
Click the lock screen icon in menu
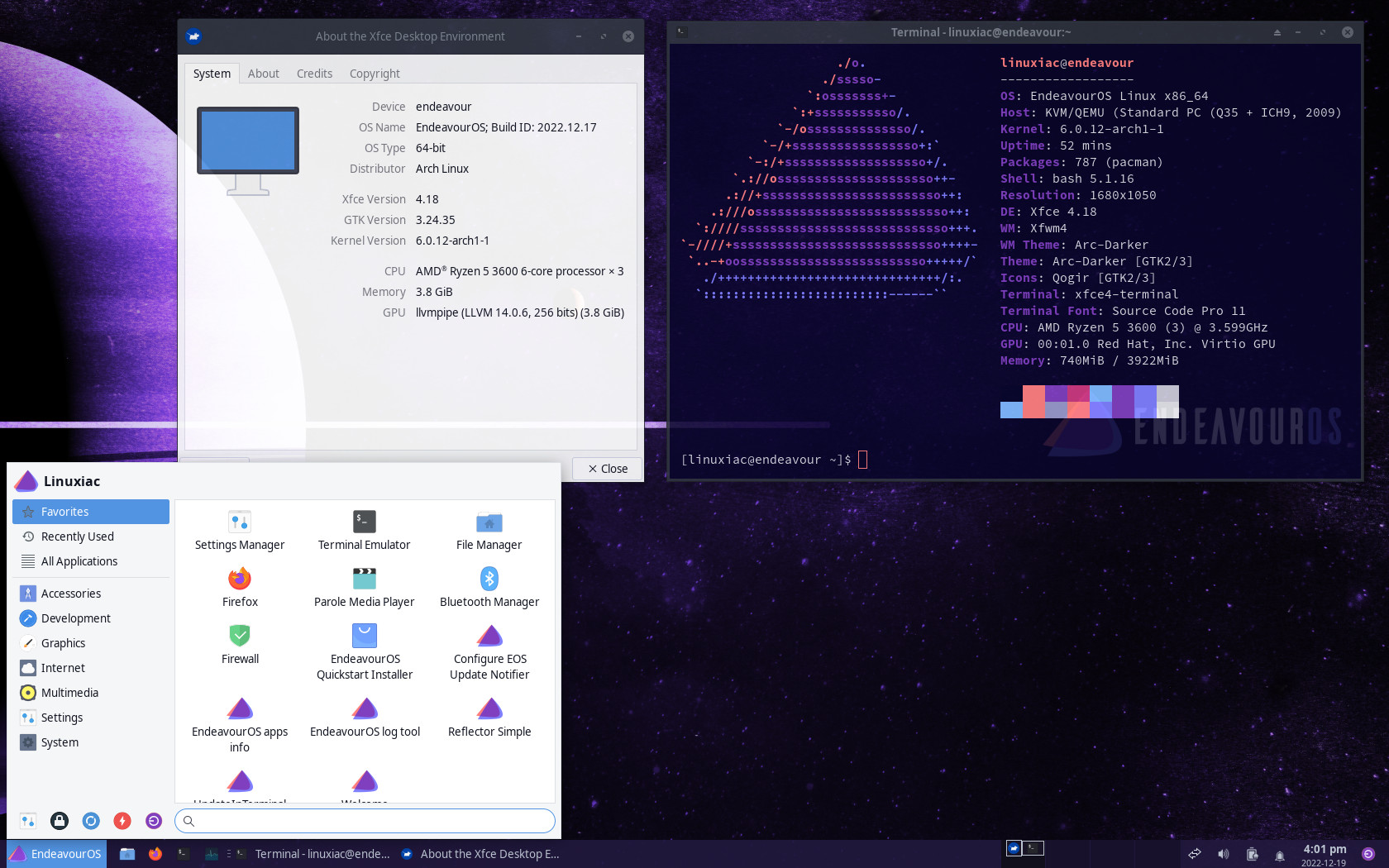(60, 821)
